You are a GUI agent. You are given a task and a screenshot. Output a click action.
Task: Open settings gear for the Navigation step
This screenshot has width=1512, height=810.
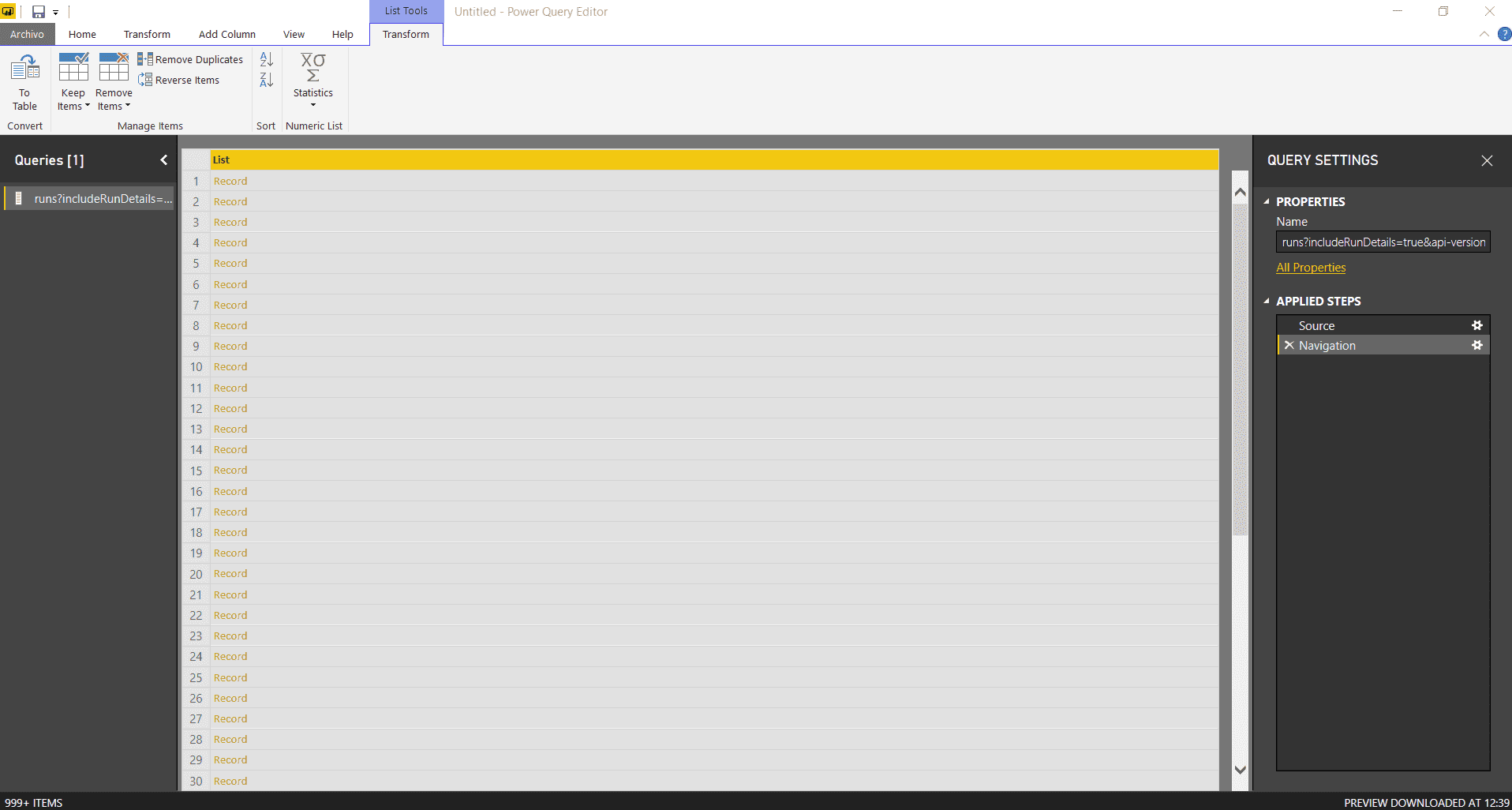[1477, 345]
